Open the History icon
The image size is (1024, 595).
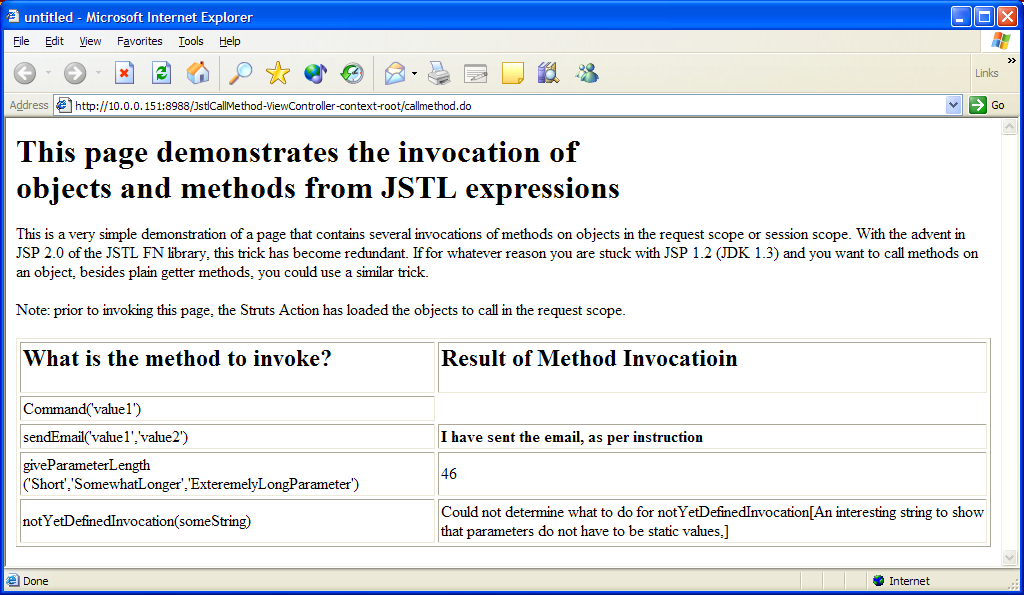click(352, 73)
